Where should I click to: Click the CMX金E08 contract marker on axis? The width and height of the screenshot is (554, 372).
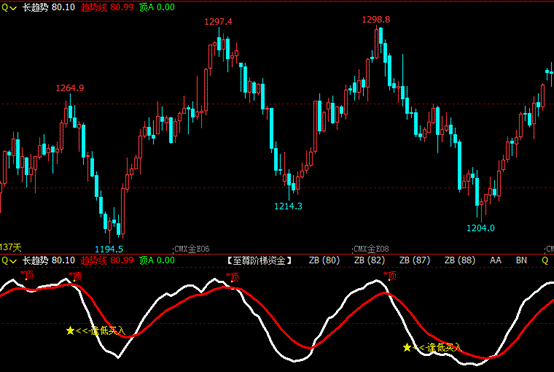click(x=371, y=249)
